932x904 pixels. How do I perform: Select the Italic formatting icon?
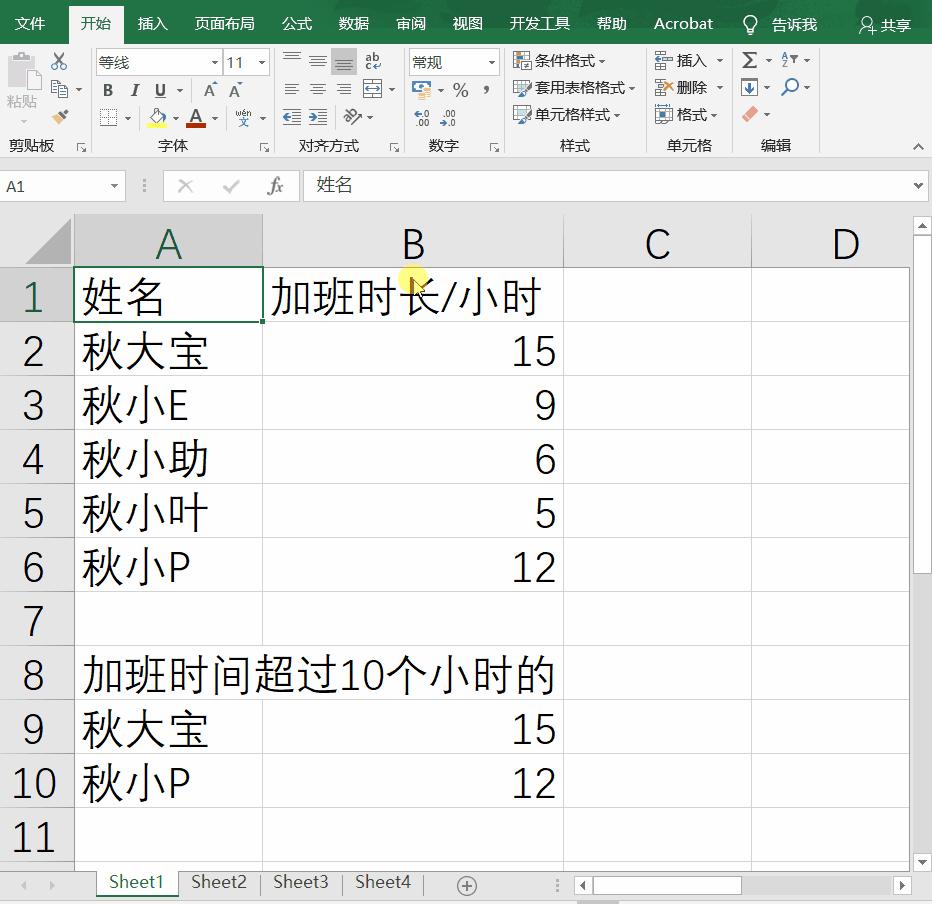[x=134, y=90]
